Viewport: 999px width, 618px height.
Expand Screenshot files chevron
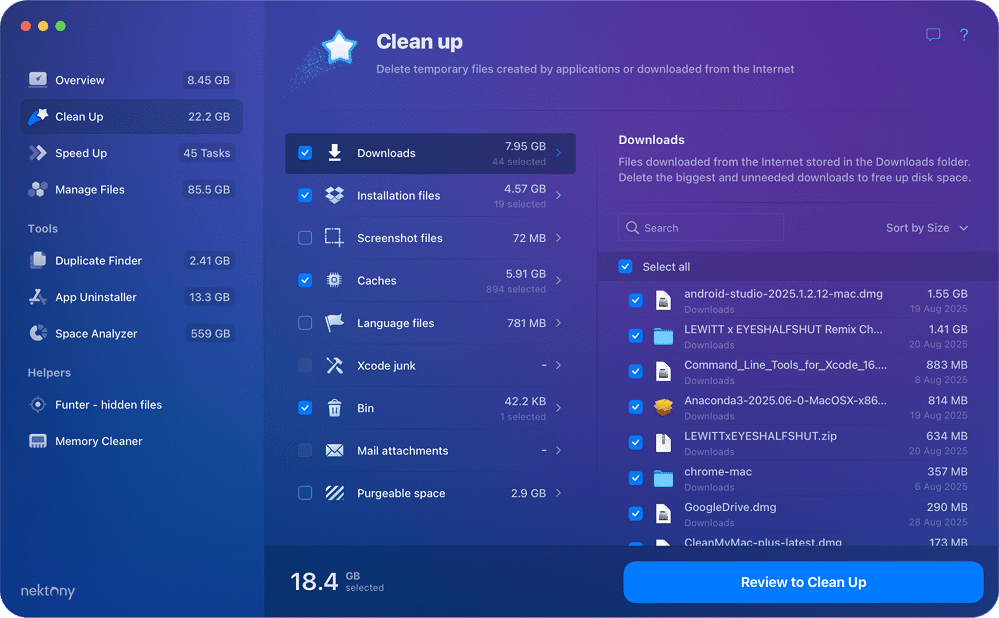(558, 238)
